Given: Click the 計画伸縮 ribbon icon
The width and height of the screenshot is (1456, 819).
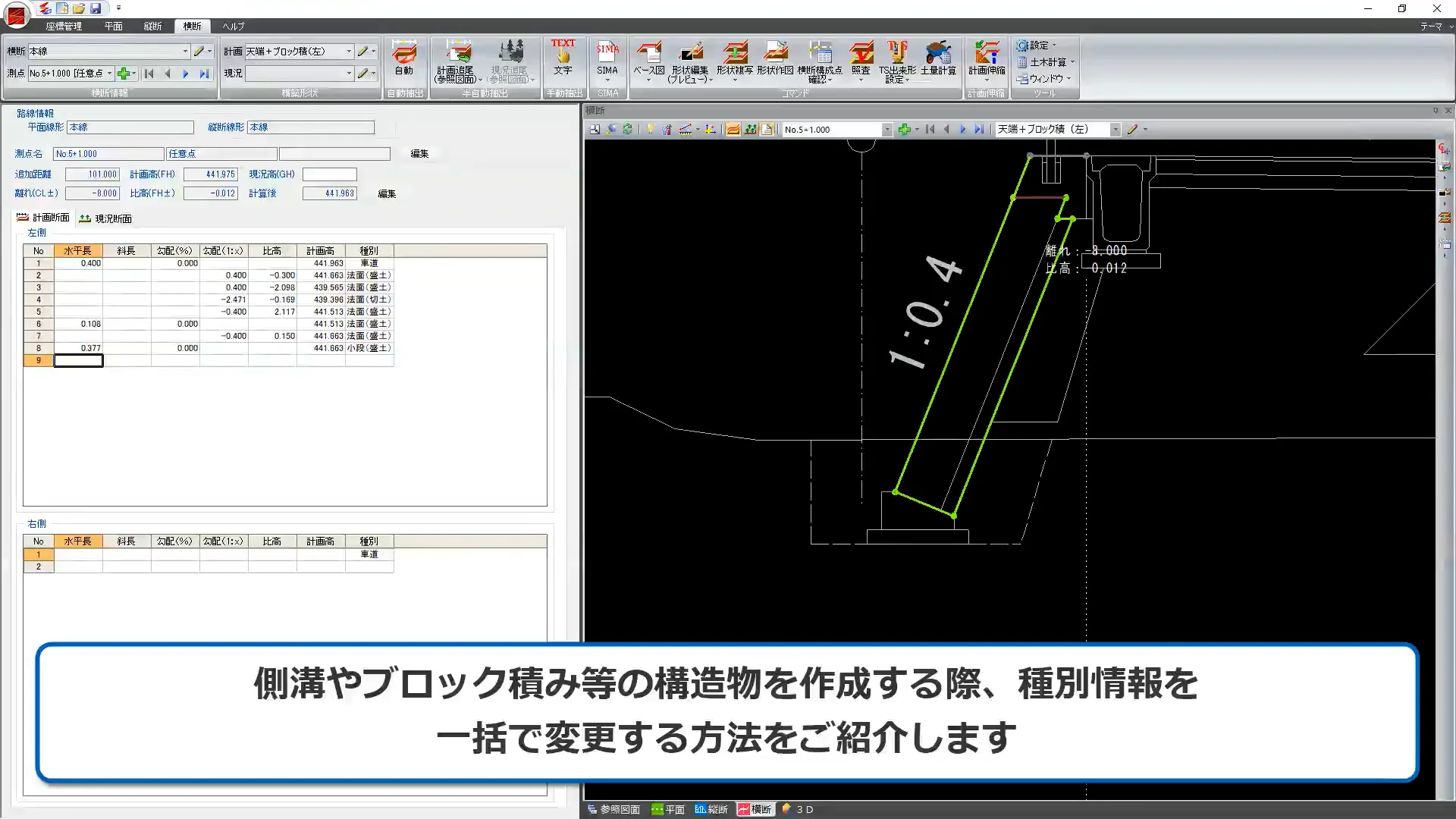Looking at the screenshot, I should click(x=987, y=61).
